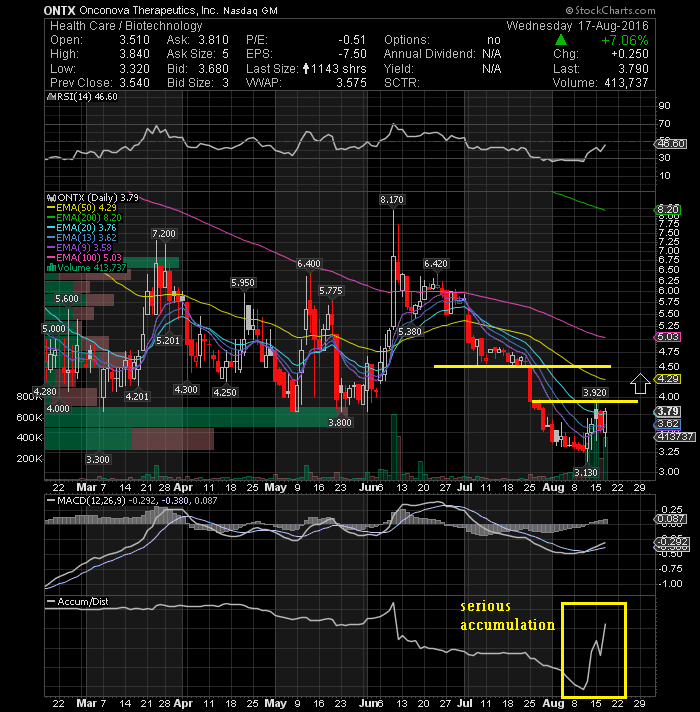Screen dimensions: 700x712
Task: Click the Chg value +0.250
Action: 630,54
